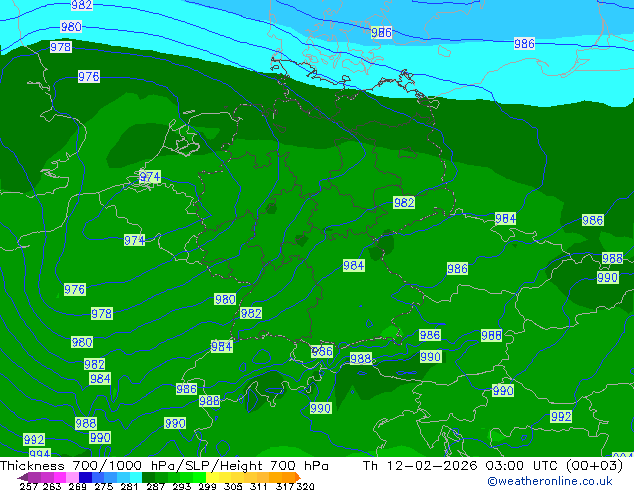The width and height of the screenshot is (634, 490).
Task: Click the orange arrow tip ending the legend
Action: click(298, 477)
